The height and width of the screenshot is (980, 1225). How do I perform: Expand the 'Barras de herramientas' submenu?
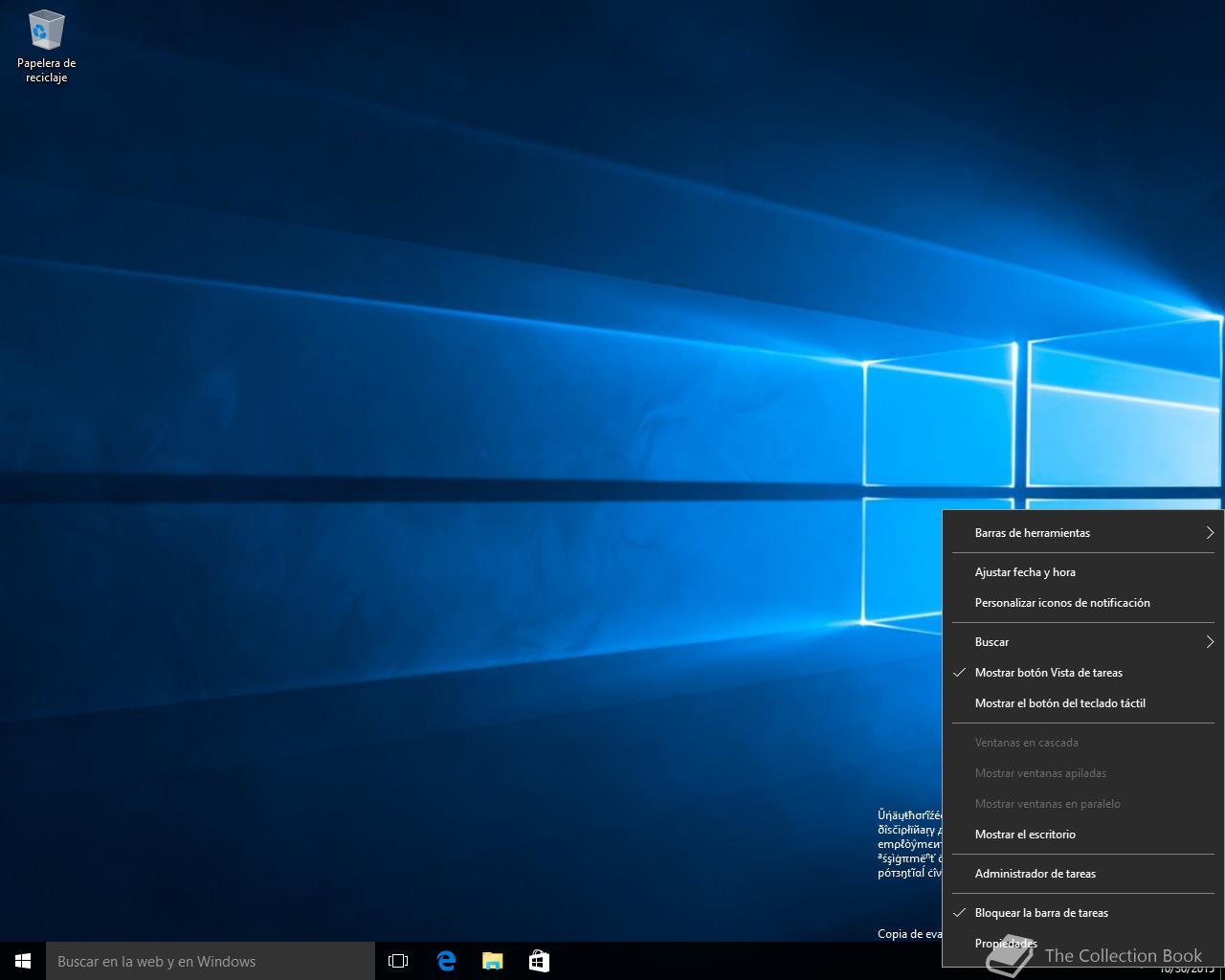point(1082,533)
